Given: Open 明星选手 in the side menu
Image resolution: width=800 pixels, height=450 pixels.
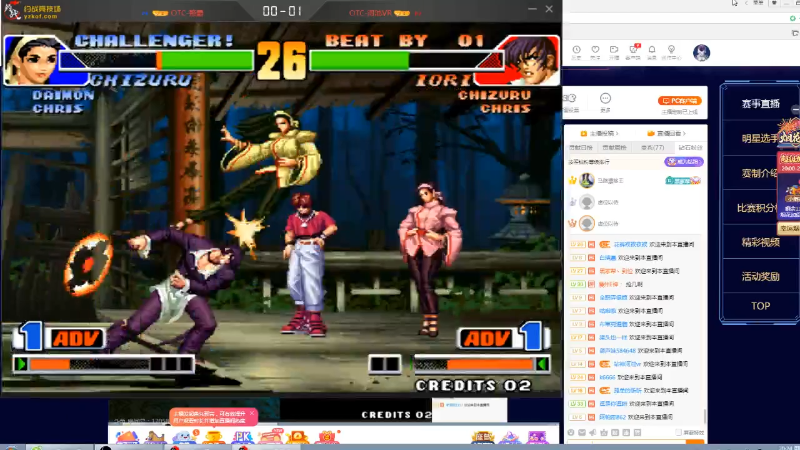Looking at the screenshot, I should pos(760,138).
